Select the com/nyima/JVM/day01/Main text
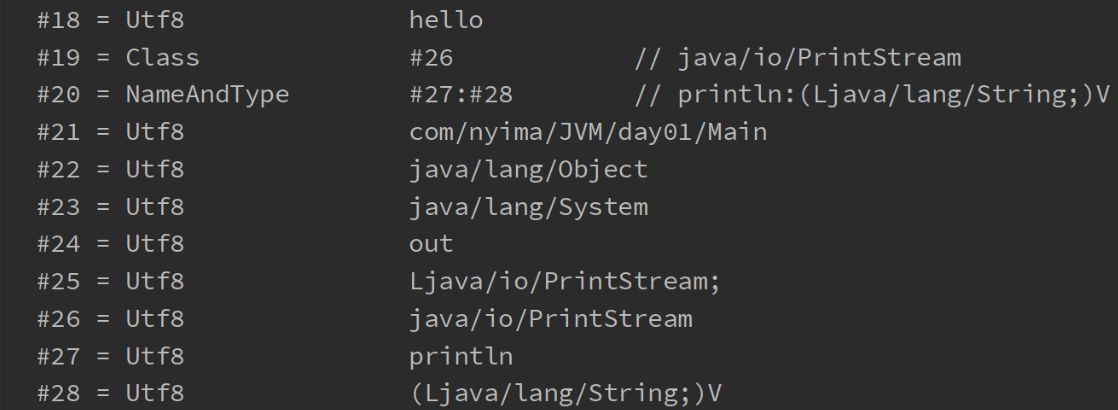This screenshot has height=410, width=1118. [x=588, y=132]
